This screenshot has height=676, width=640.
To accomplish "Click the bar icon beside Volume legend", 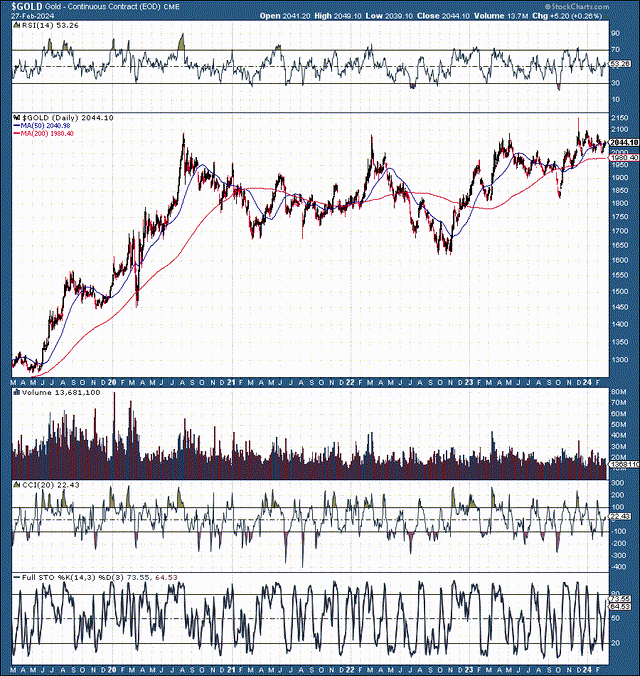I will pyautogui.click(x=17, y=392).
